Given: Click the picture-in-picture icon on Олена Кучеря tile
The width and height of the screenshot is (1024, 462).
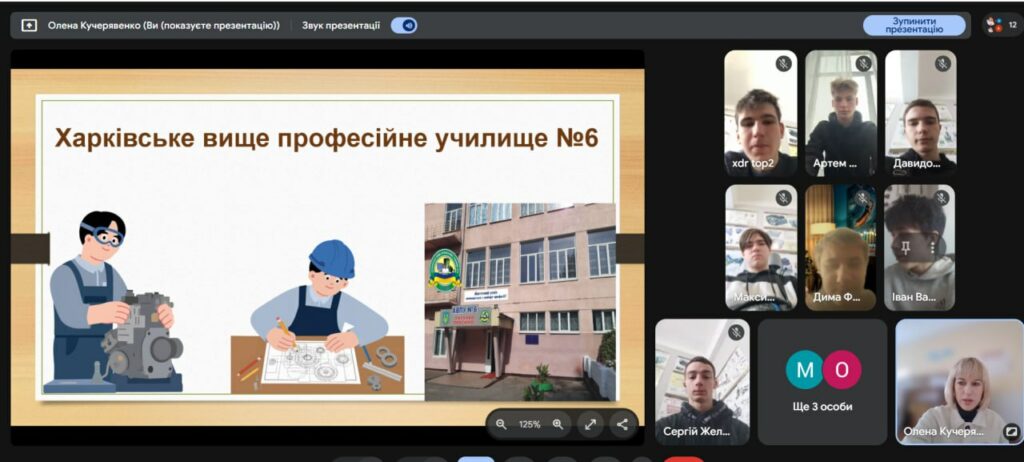Looking at the screenshot, I should (1010, 431).
